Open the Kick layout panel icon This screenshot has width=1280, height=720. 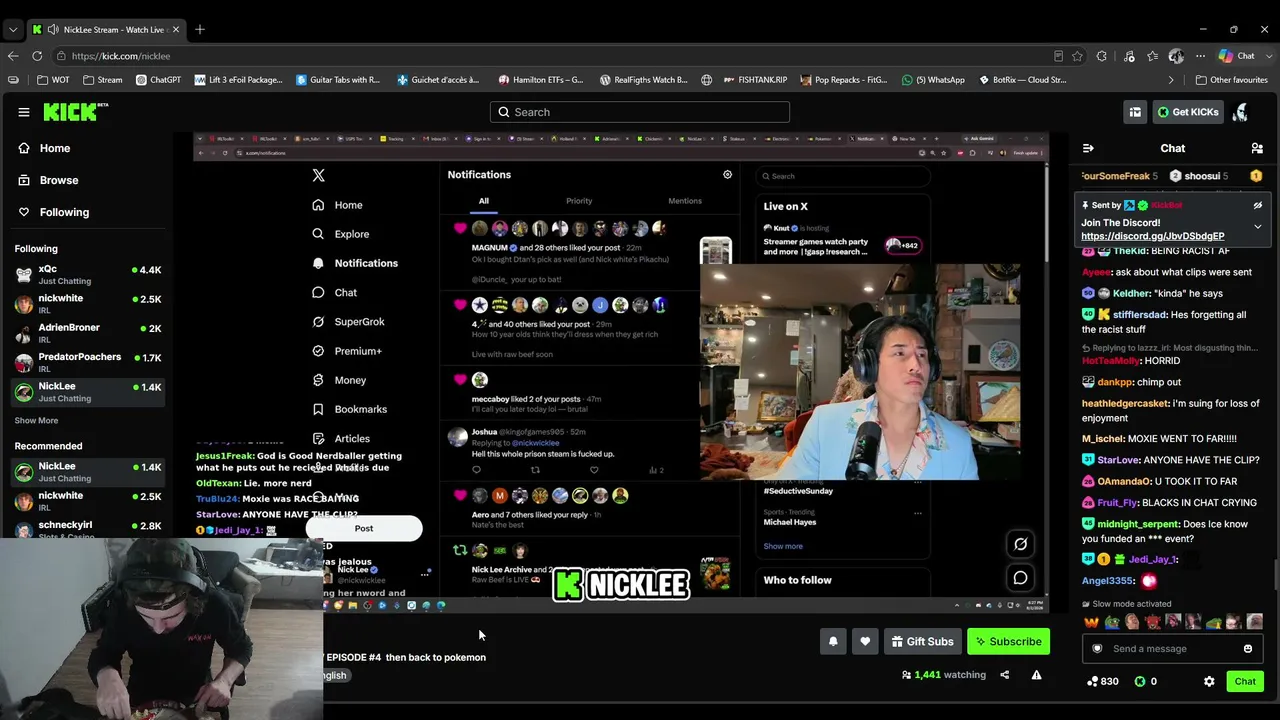(x=1135, y=112)
